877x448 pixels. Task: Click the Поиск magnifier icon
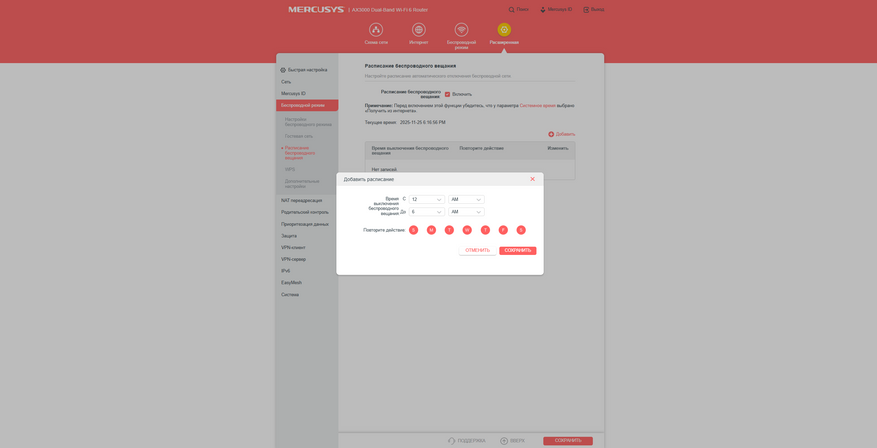tap(511, 10)
